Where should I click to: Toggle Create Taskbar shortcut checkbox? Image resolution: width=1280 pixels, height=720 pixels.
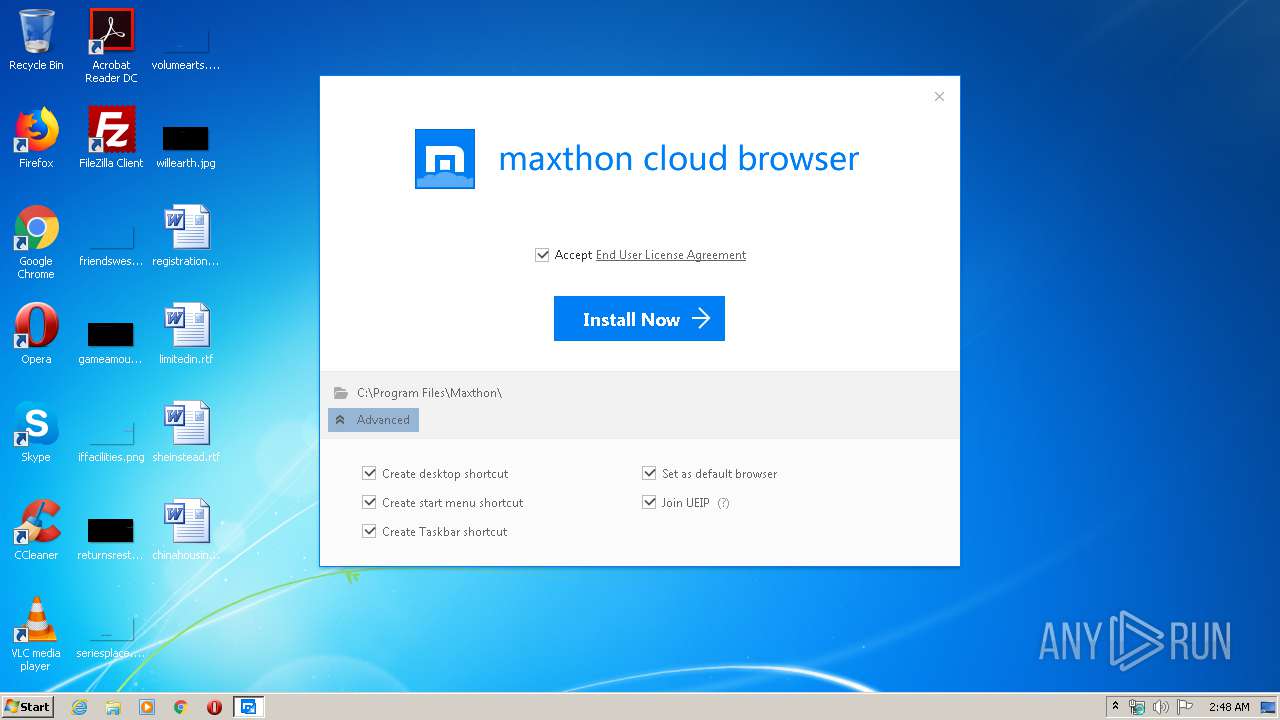click(x=370, y=531)
